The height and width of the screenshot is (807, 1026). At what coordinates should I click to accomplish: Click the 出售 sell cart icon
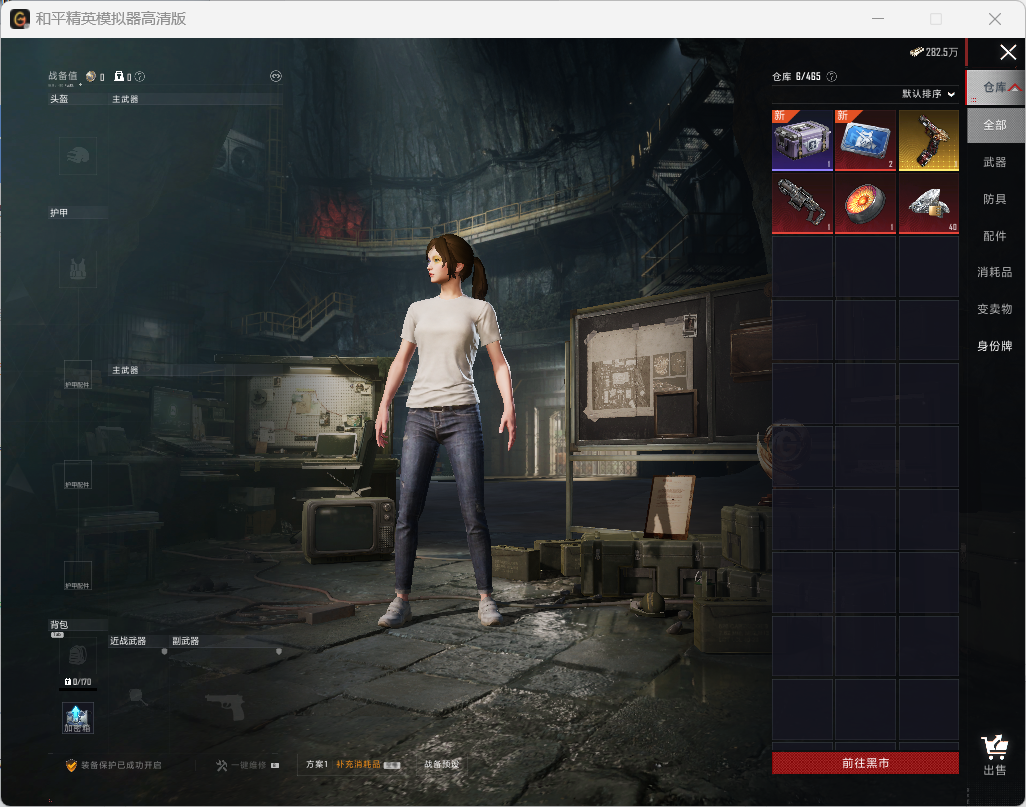(x=995, y=755)
